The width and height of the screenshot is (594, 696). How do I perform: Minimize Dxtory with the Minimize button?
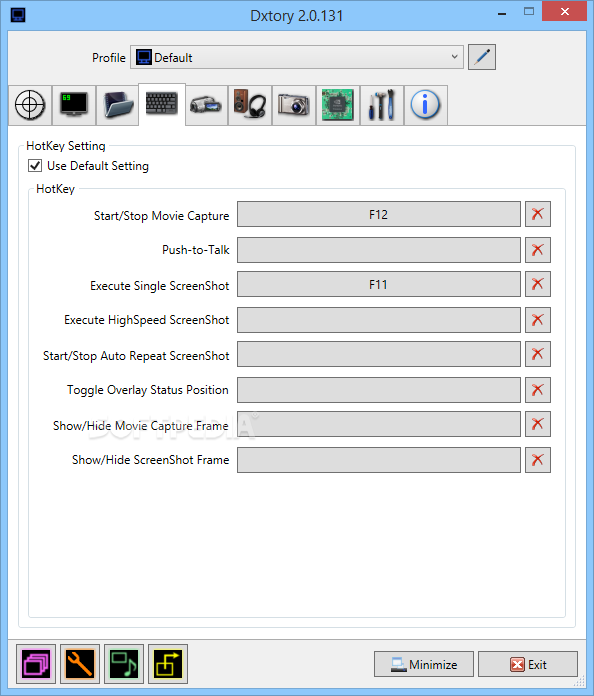(424, 664)
